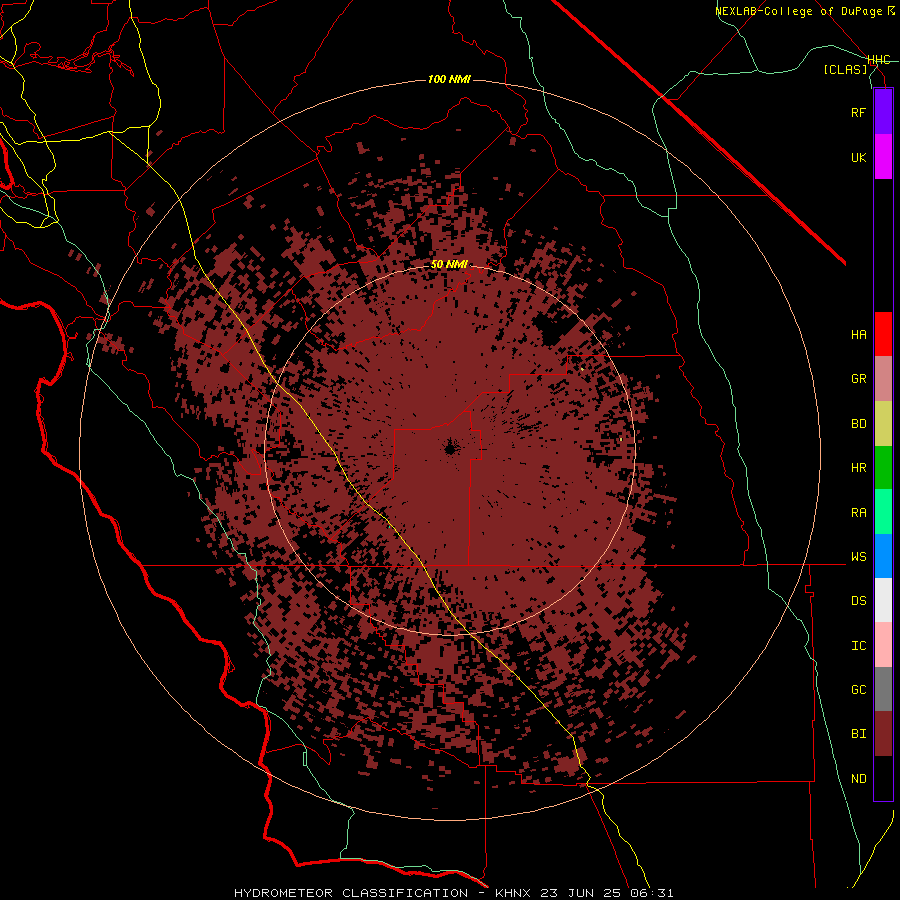900x900 pixels.
Task: Click the WS legend label
Action: [x=859, y=557]
